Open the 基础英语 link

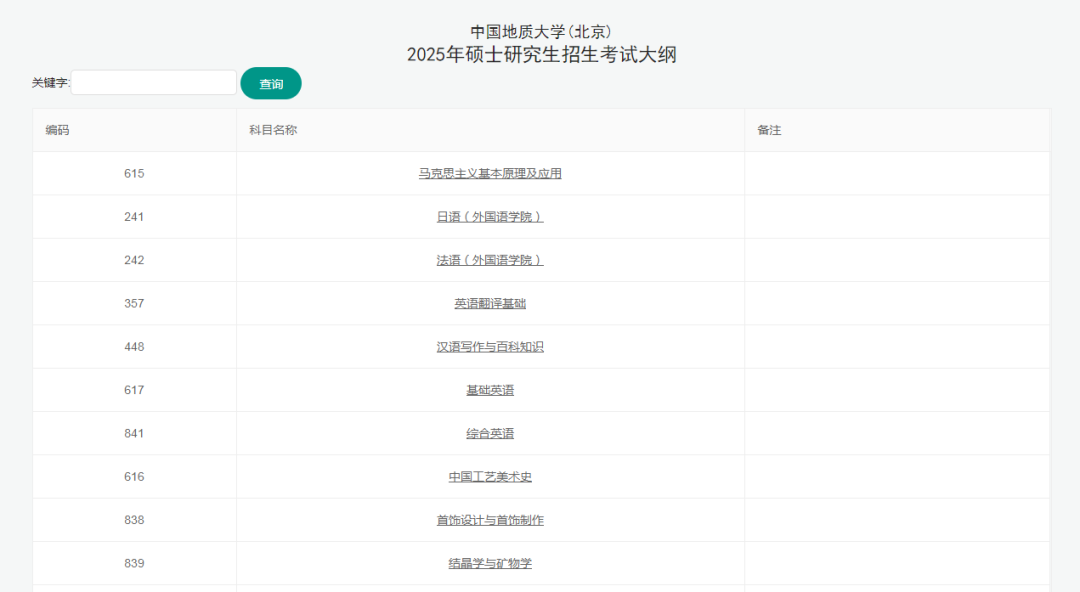tap(490, 390)
